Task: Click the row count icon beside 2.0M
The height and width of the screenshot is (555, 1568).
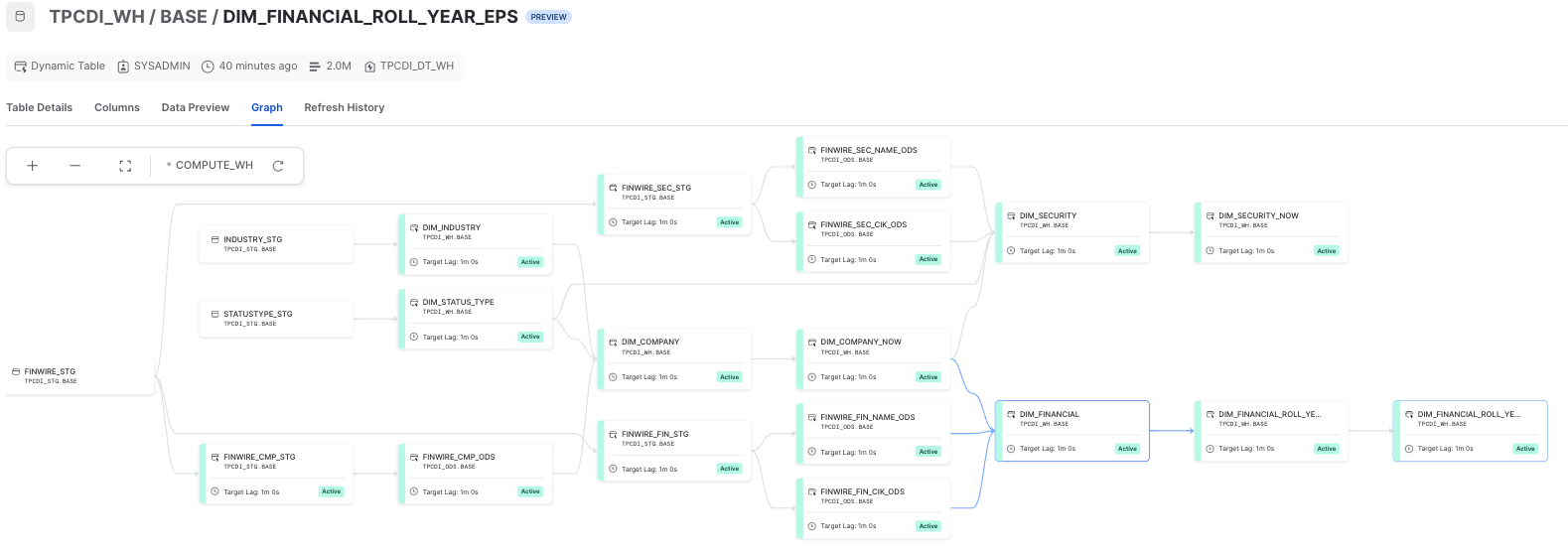Action: (x=315, y=67)
